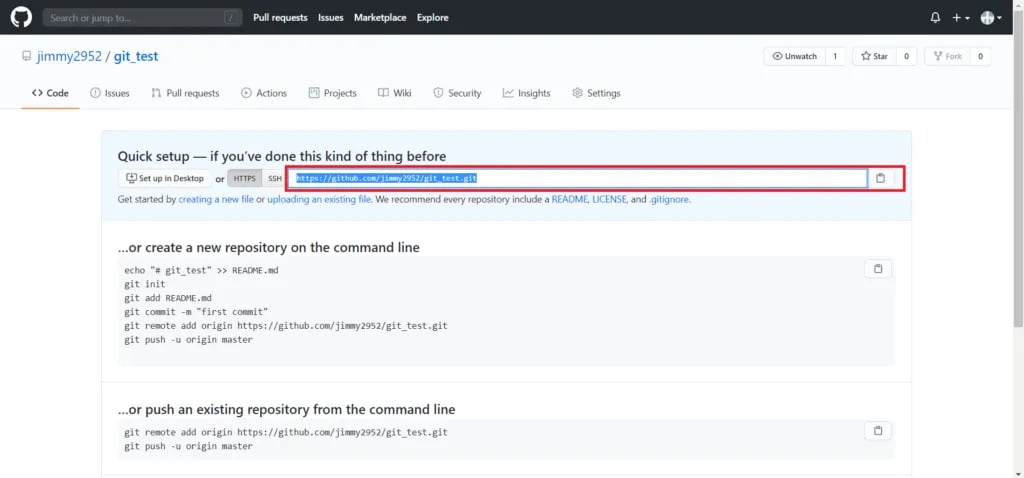Copy the create new repository commands

click(x=878, y=269)
